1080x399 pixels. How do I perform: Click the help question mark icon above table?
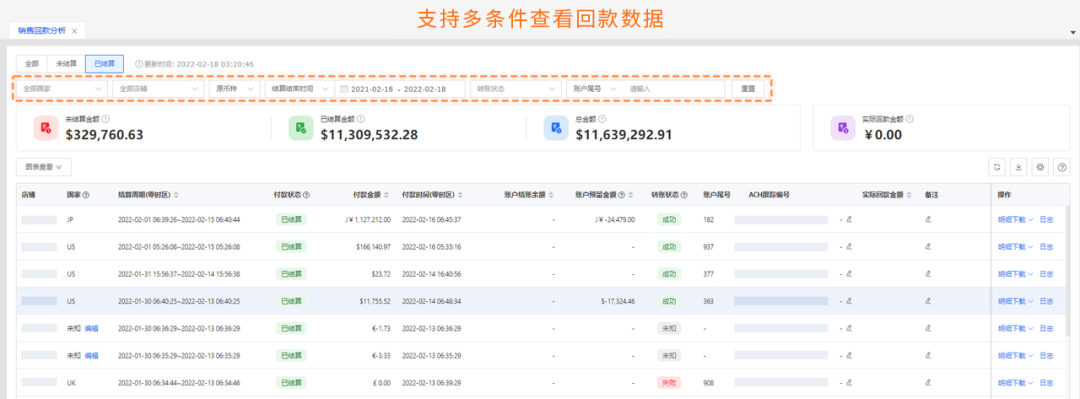pos(1063,167)
